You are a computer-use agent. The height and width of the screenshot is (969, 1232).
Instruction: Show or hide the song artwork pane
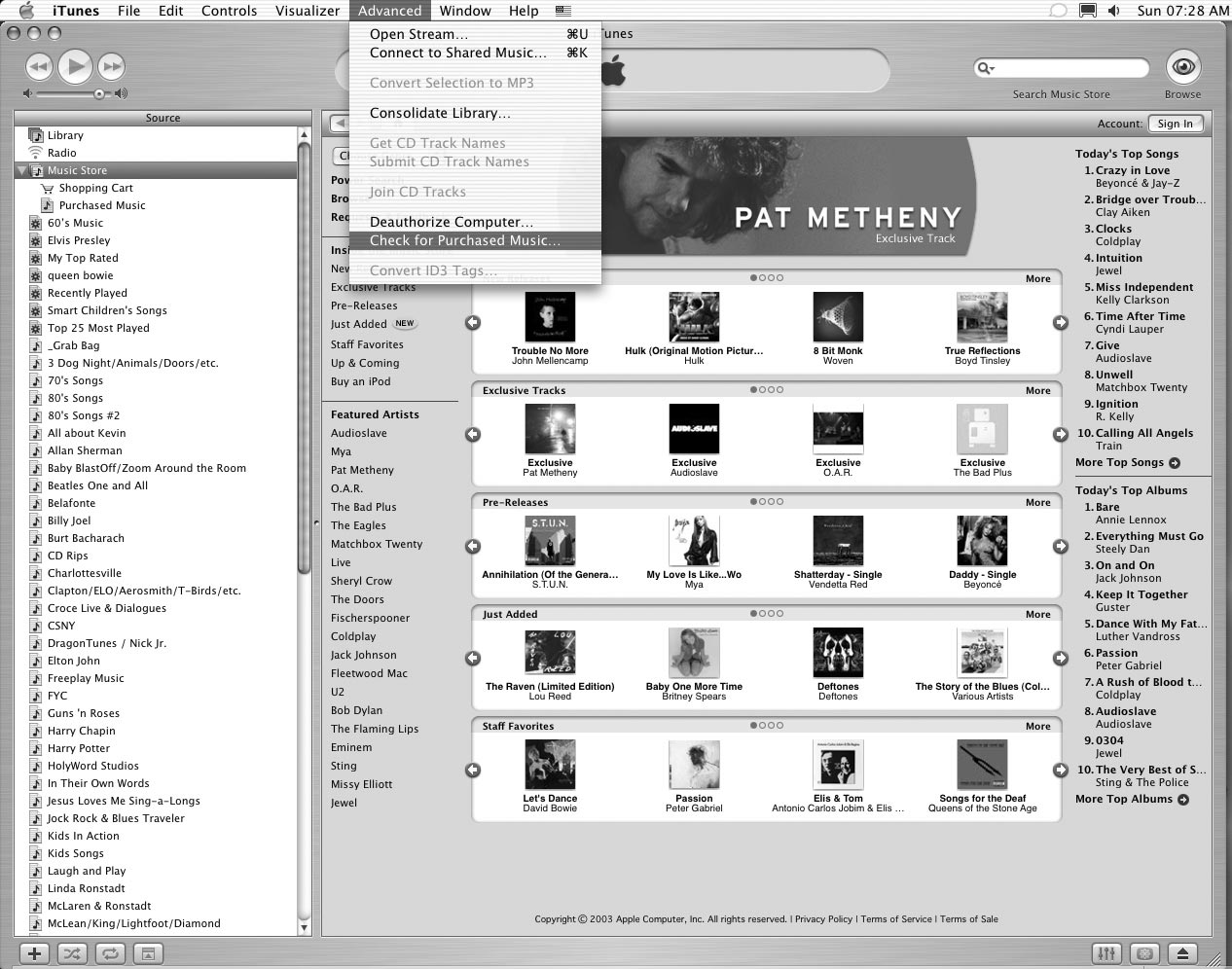click(148, 953)
